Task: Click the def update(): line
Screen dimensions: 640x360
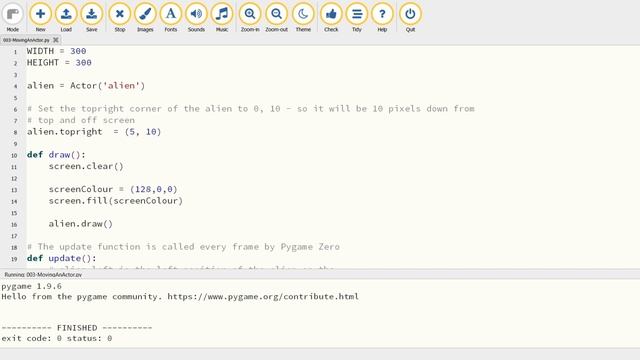Action: [62, 258]
